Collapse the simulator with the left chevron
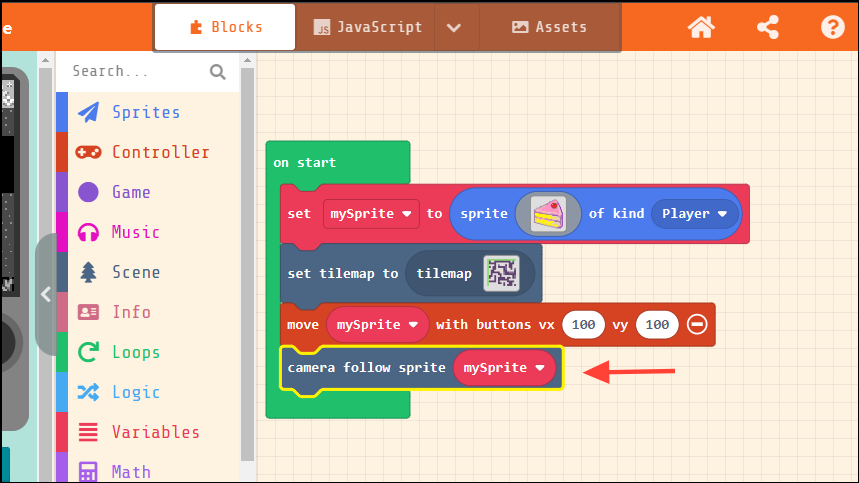Image resolution: width=859 pixels, height=483 pixels. (45, 294)
